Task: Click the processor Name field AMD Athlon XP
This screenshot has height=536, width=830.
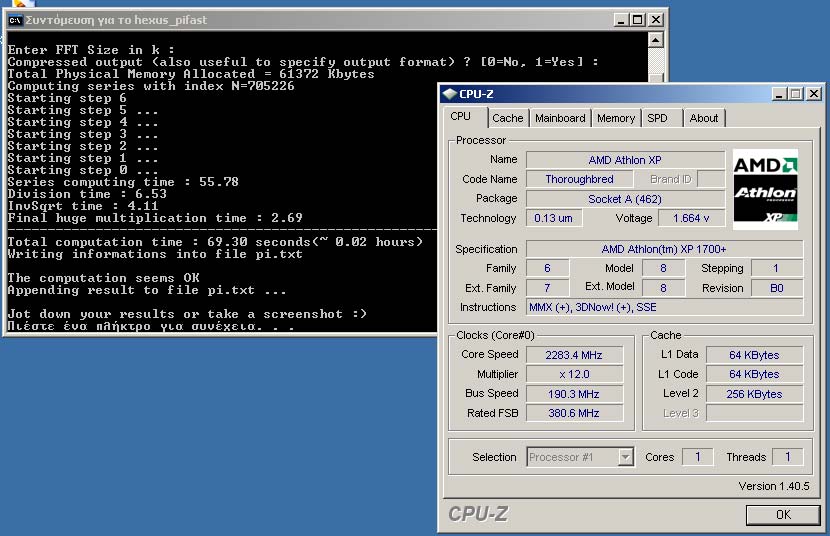Action: 625,160
